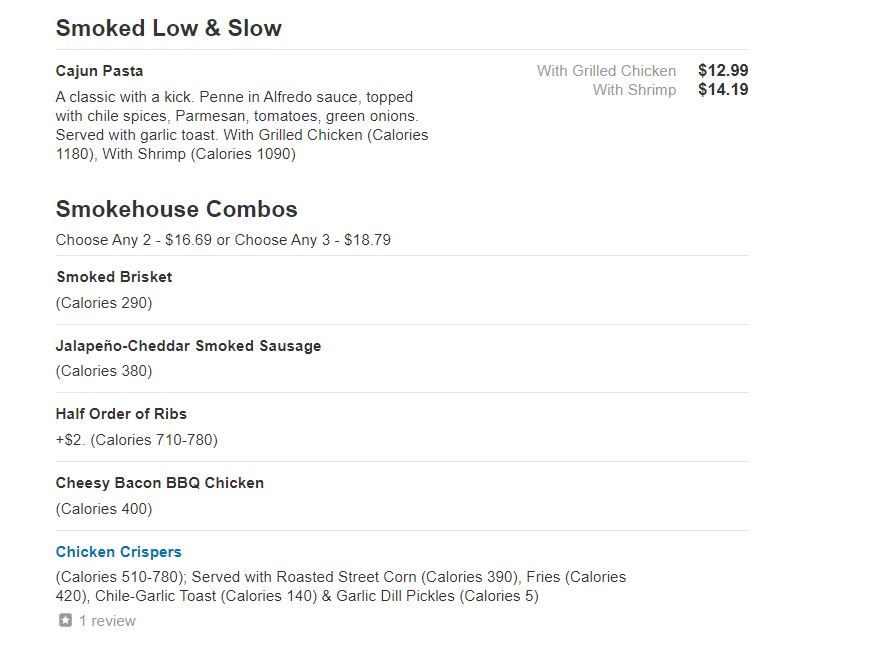Open the Chicken Crispers link
This screenshot has height=657, width=877.
click(119, 552)
